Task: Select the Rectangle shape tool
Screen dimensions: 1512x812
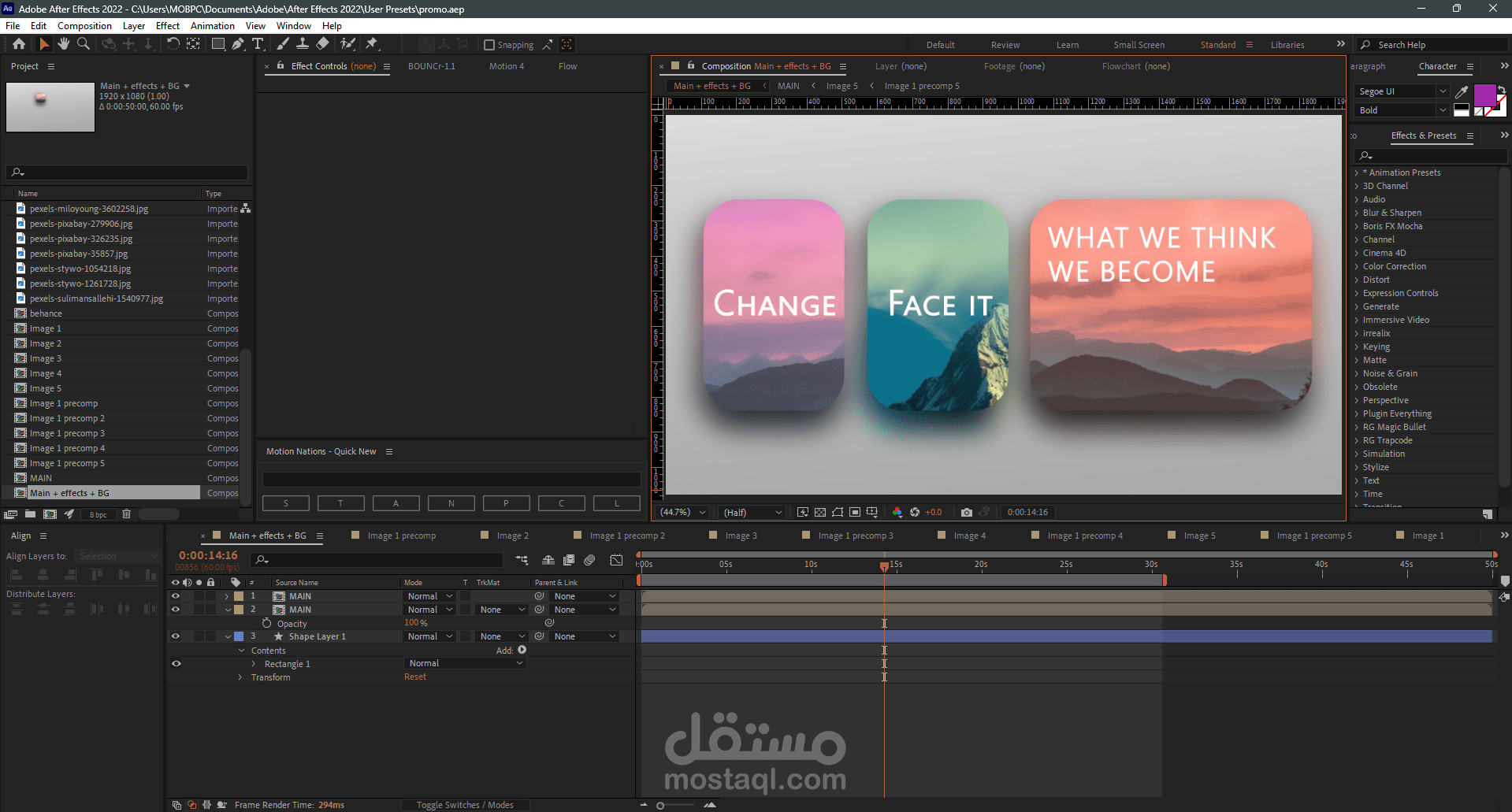Action: point(218,44)
